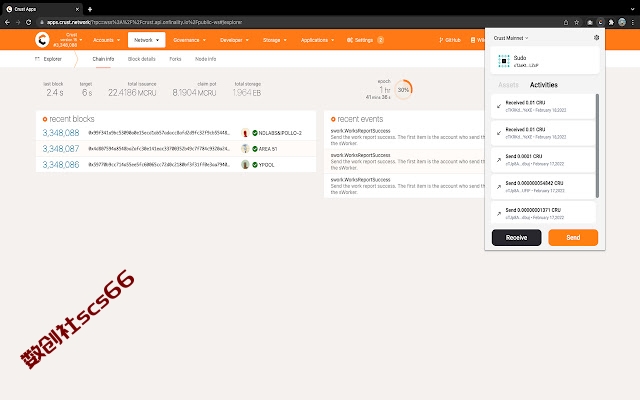This screenshot has height=400, width=640.
Task: Click the Explorer breadcrumb label
Action: click(x=53, y=59)
